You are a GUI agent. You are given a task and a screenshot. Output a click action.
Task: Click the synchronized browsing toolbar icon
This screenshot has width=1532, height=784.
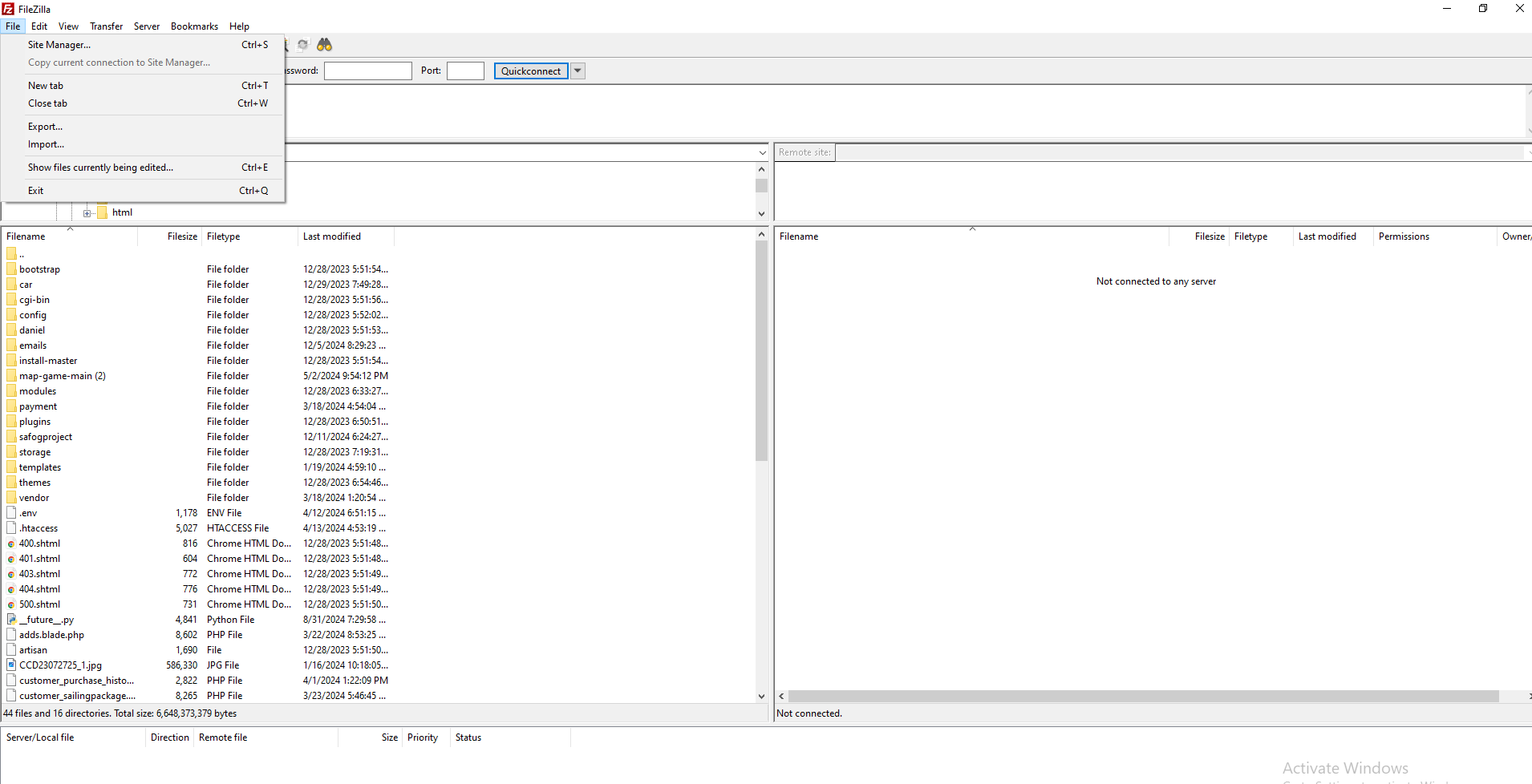click(x=302, y=45)
